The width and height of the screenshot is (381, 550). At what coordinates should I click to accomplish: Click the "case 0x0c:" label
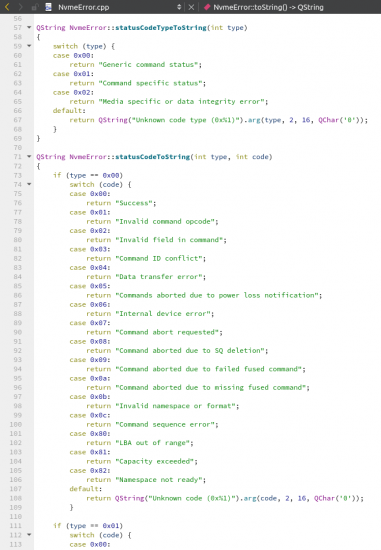90,415
